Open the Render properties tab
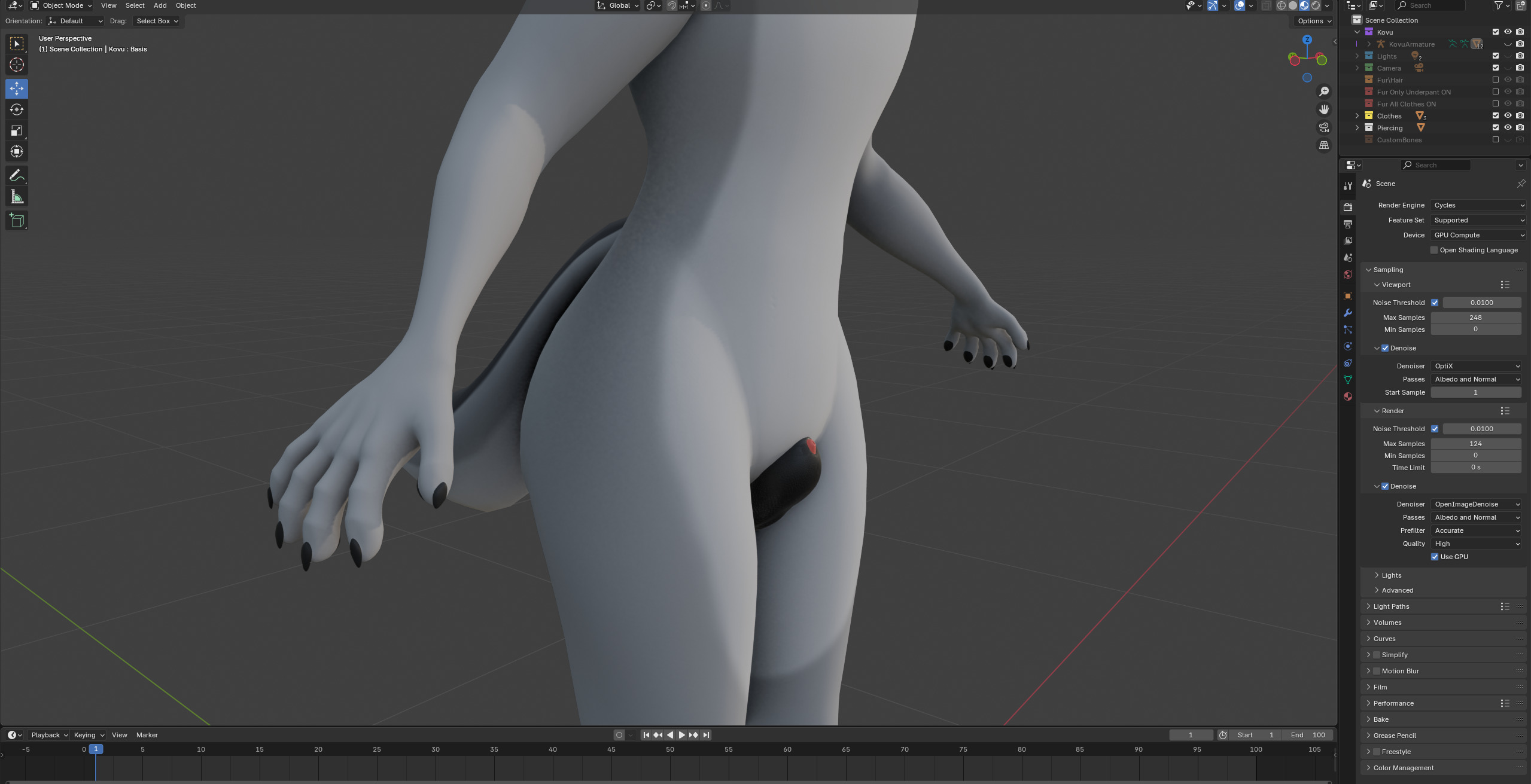 tap(1347, 207)
